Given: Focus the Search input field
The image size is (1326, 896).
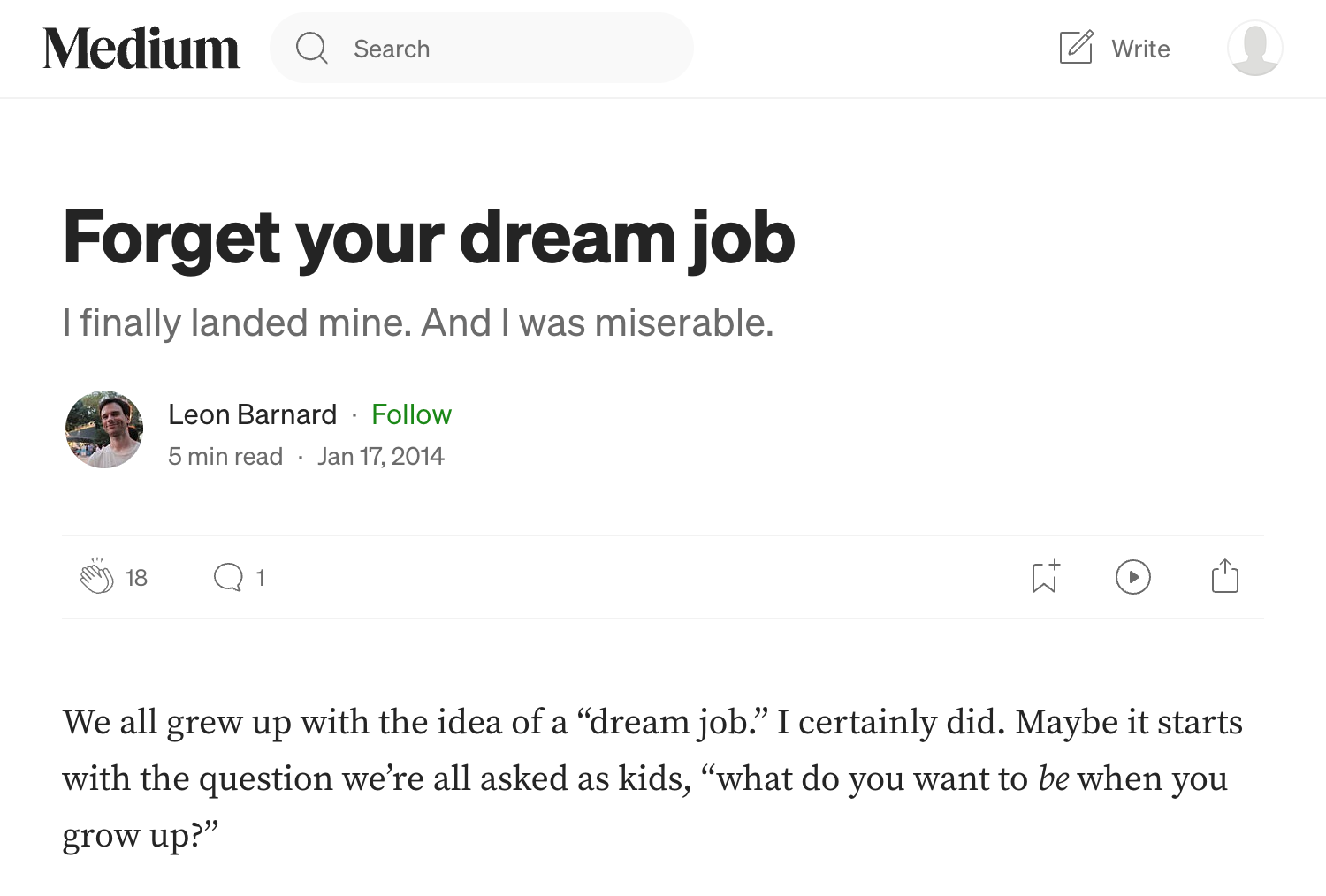Looking at the screenshot, I should [x=482, y=49].
